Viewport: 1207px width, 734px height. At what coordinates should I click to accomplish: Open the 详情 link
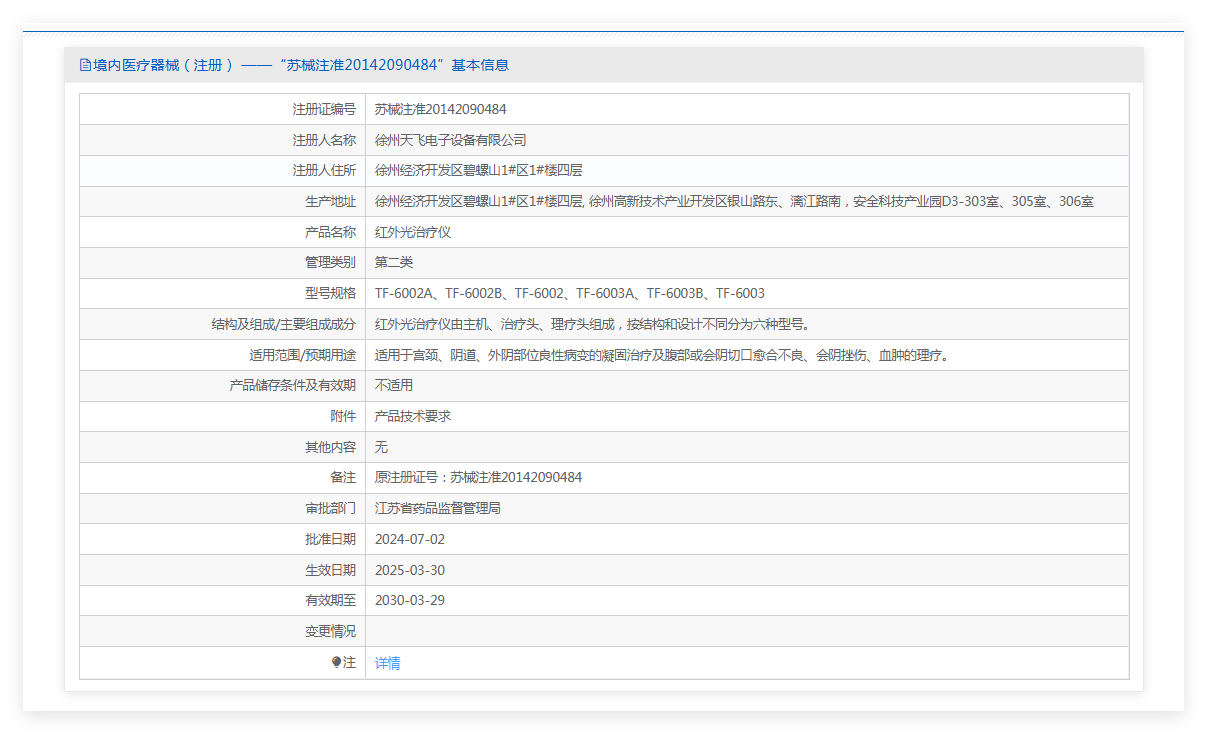coord(387,663)
